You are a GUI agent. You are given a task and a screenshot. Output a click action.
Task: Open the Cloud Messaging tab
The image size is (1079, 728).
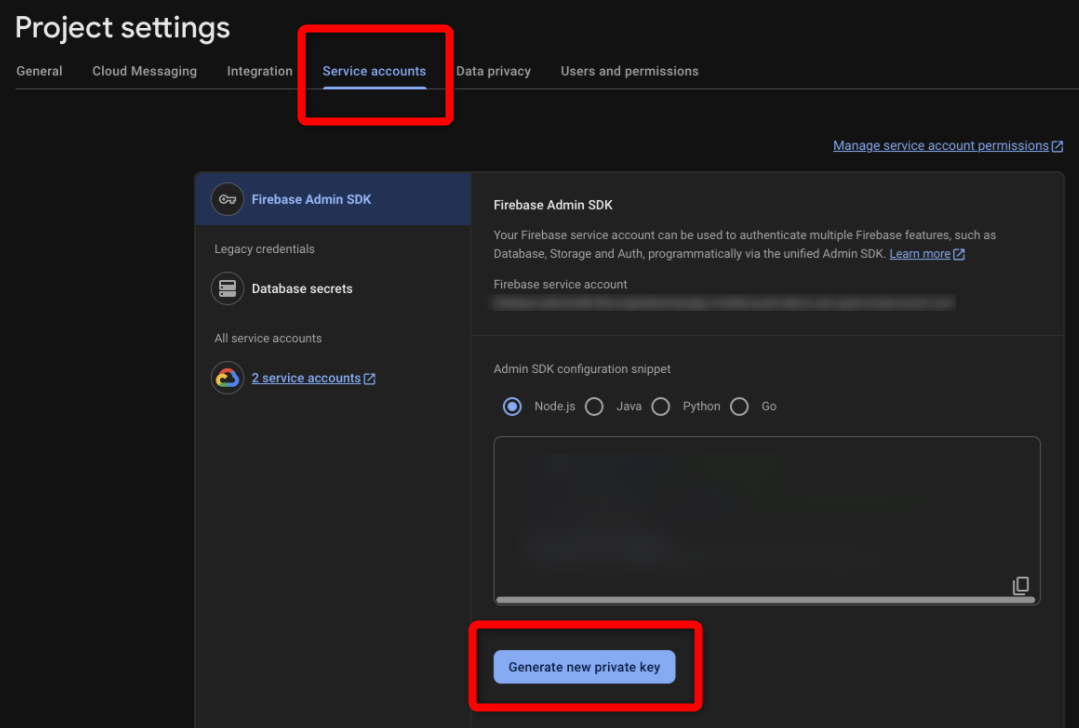145,71
